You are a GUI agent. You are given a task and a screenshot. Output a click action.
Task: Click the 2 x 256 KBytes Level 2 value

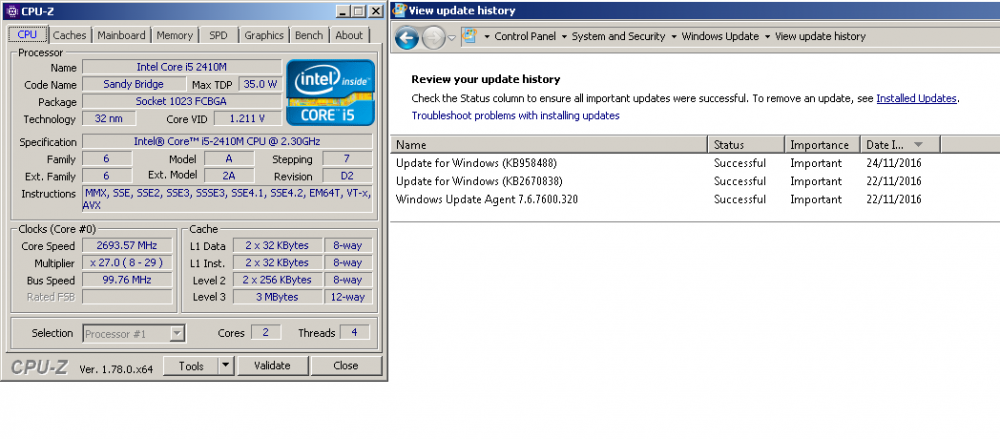point(277,279)
